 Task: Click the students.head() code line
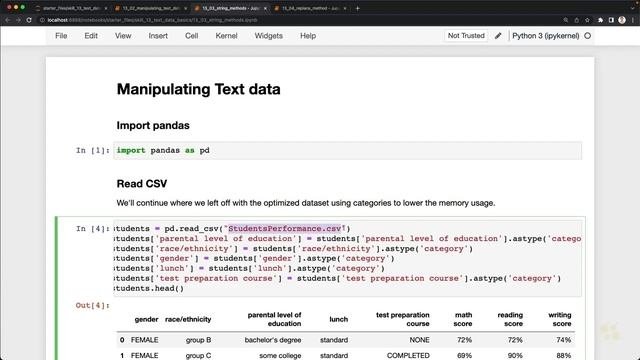tap(149, 289)
